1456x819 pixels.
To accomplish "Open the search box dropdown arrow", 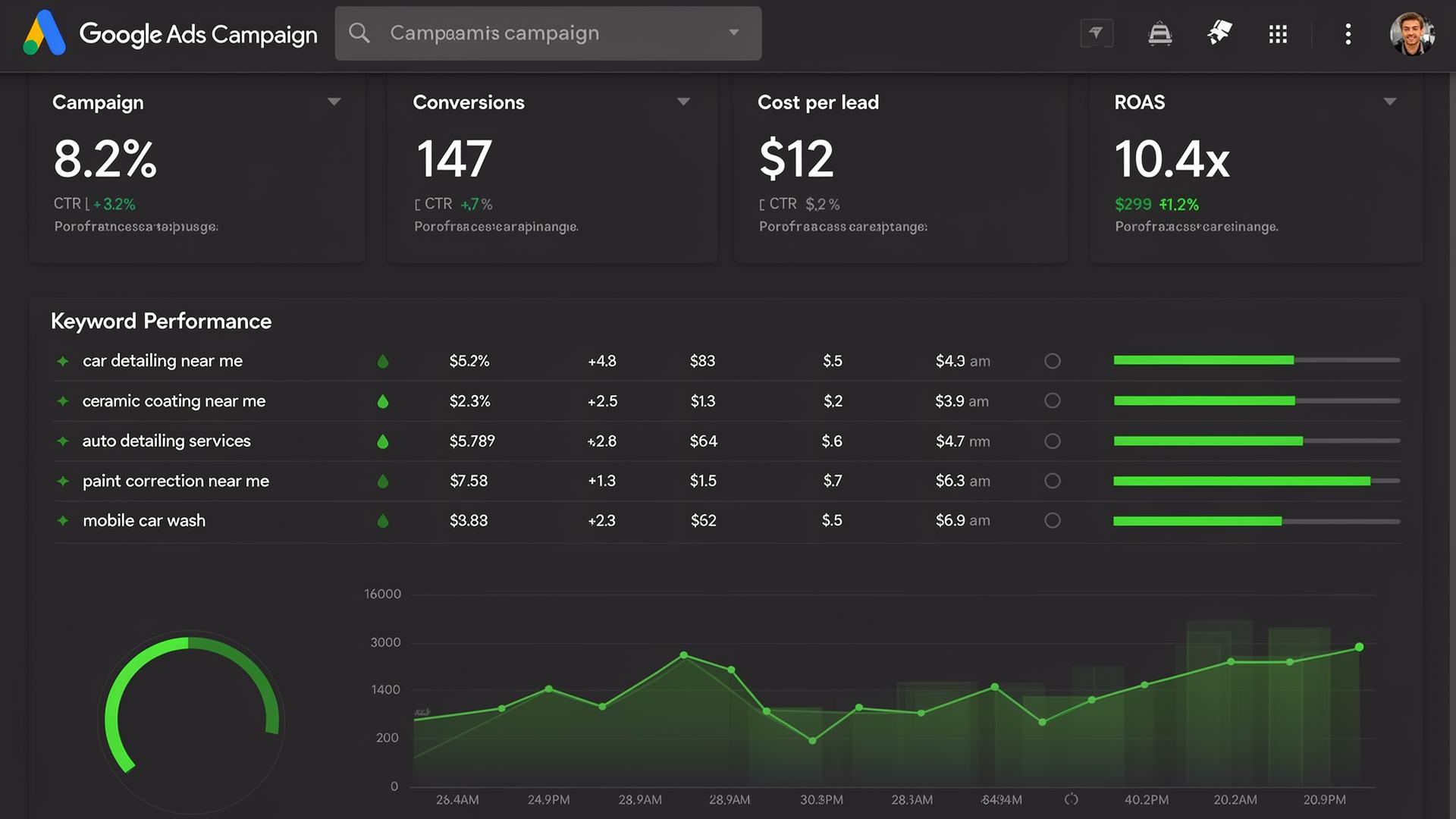I will tap(733, 33).
